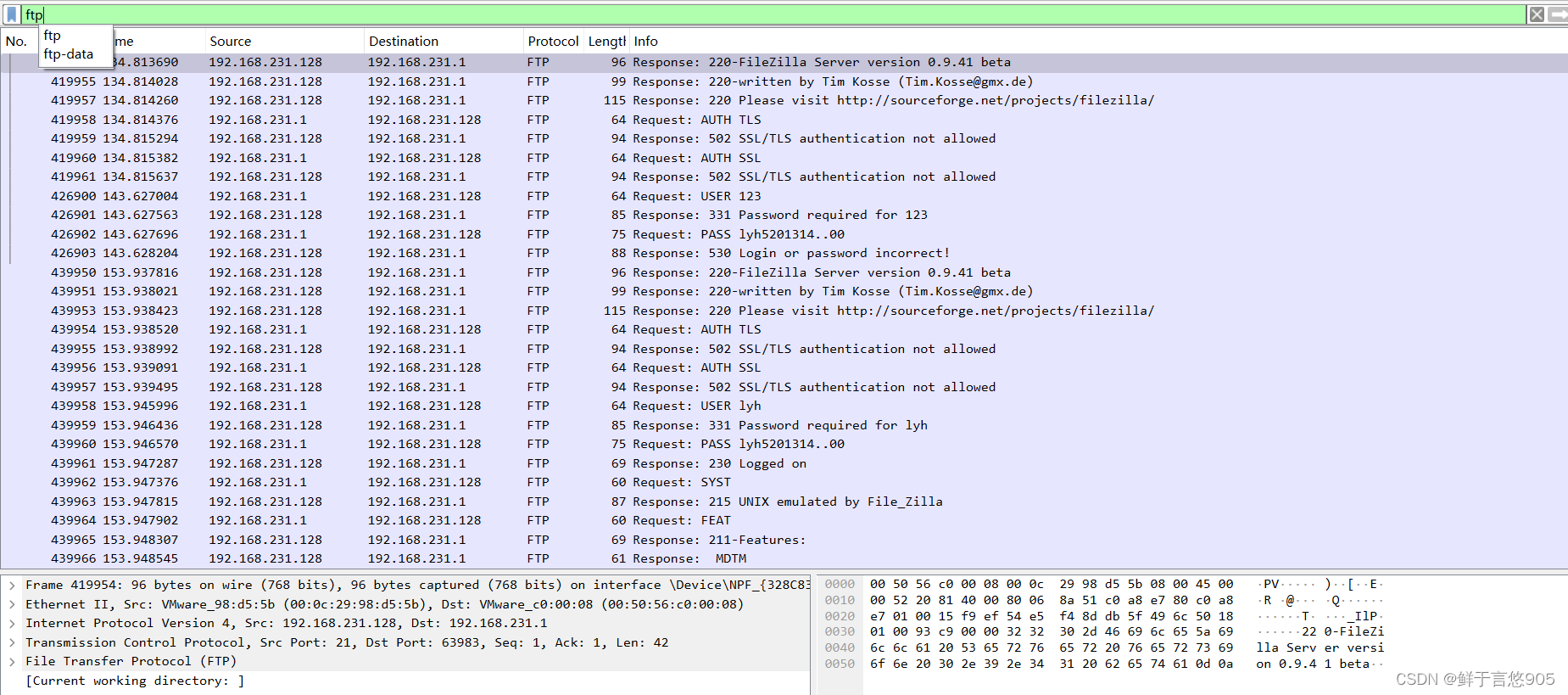Select the highlighted first packet at time 134.813690
Screen dimensions: 1568x695
coord(784,62)
